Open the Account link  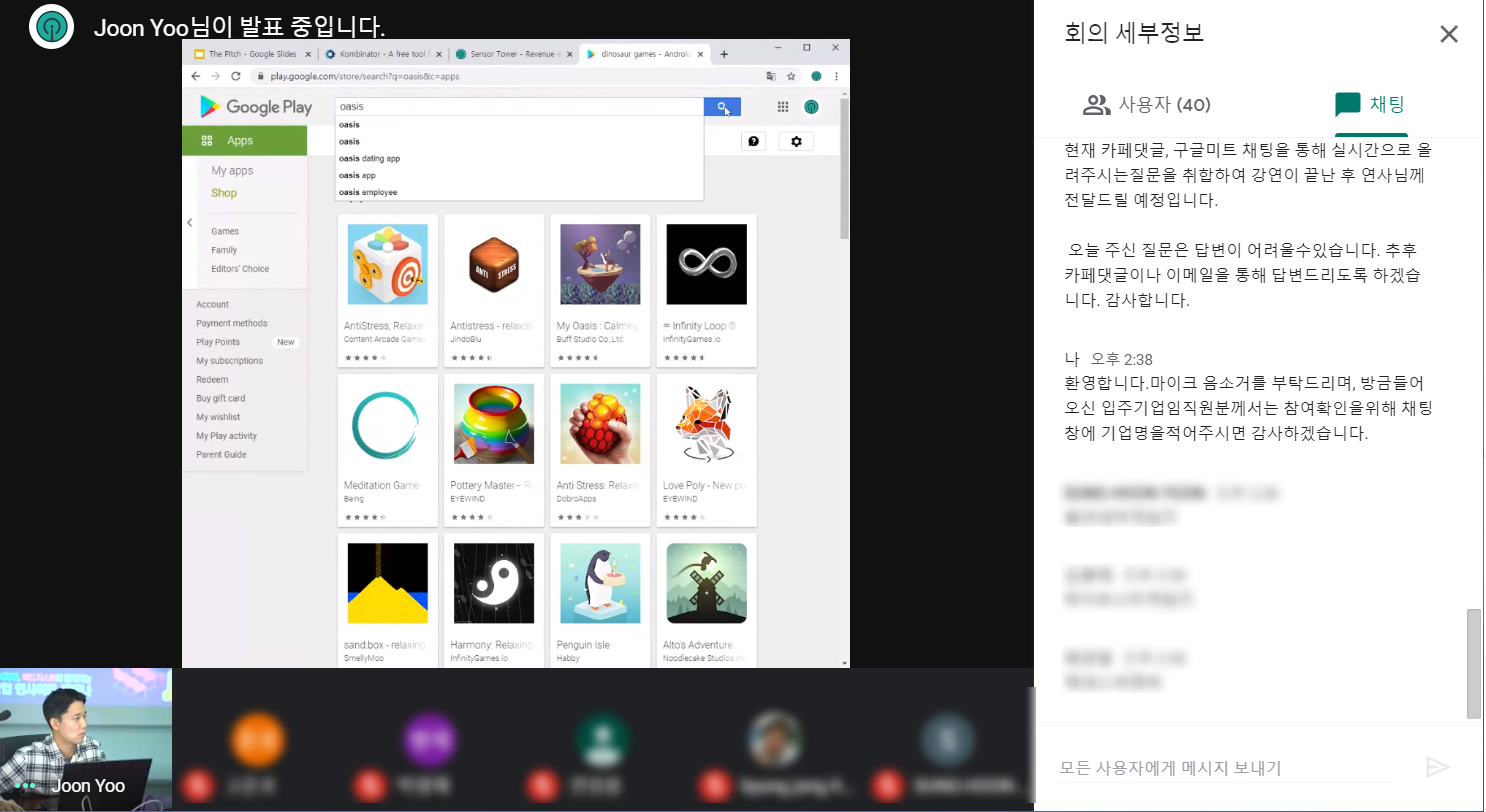pos(212,304)
